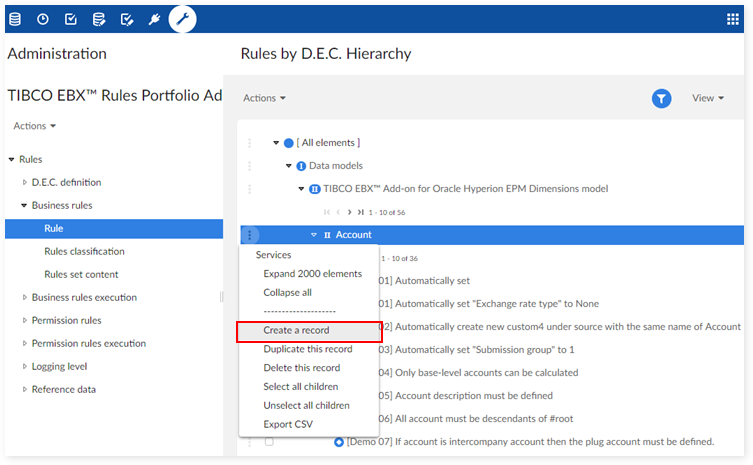Image resolution: width=753 pixels, height=465 pixels.
Task: Click the II icon in the Account row
Action: [x=327, y=235]
